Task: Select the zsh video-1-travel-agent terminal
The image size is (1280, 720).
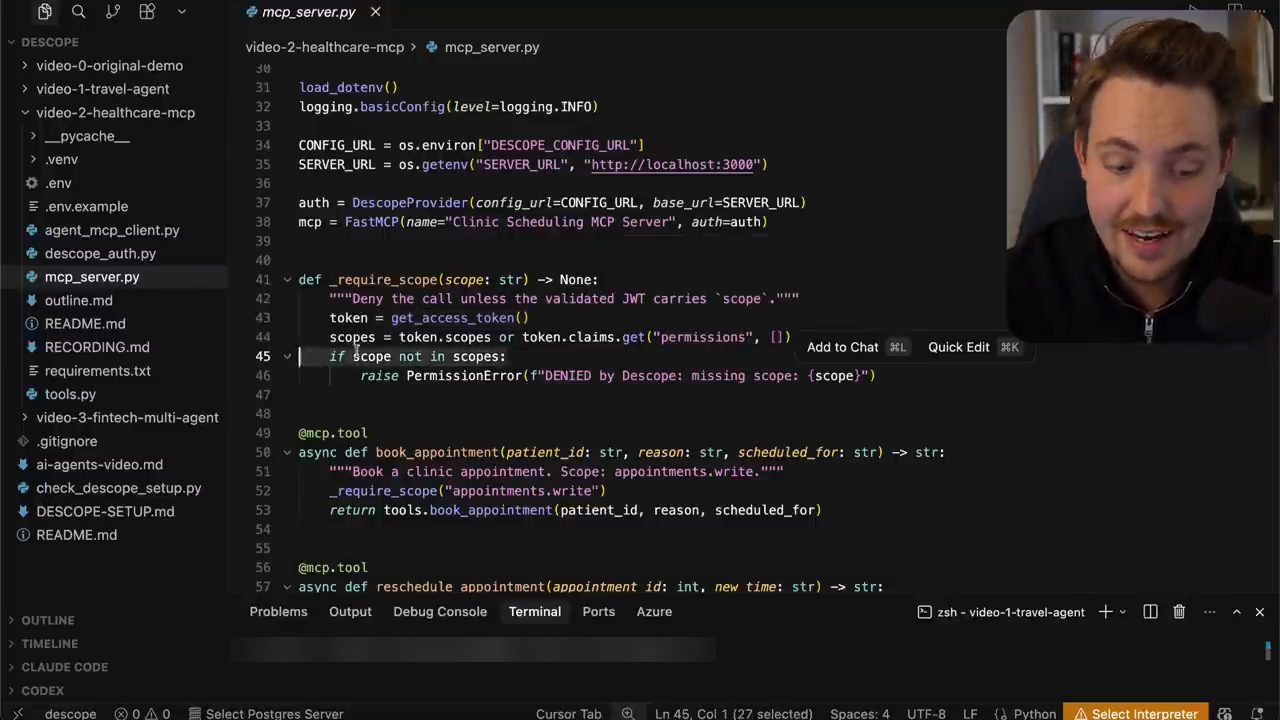Action: pos(1001,612)
